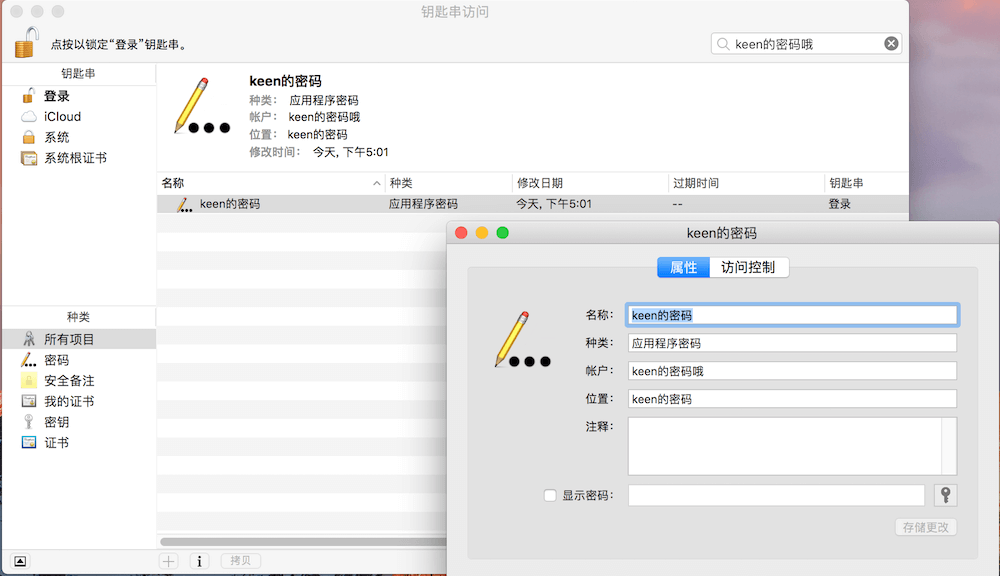The height and width of the screenshot is (576, 1000).
Task: Open the key icon Password Assistant button
Action: click(x=944, y=495)
